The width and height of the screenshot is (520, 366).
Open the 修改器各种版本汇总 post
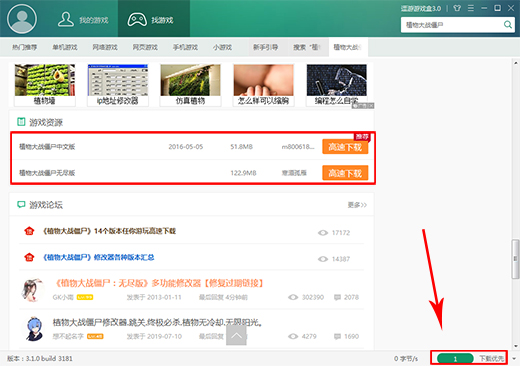tap(98, 257)
